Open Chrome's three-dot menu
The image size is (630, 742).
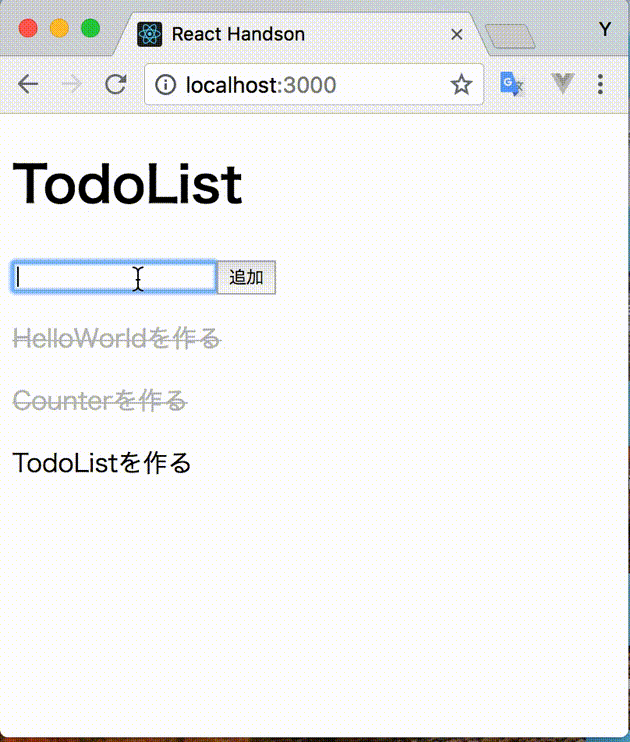600,84
